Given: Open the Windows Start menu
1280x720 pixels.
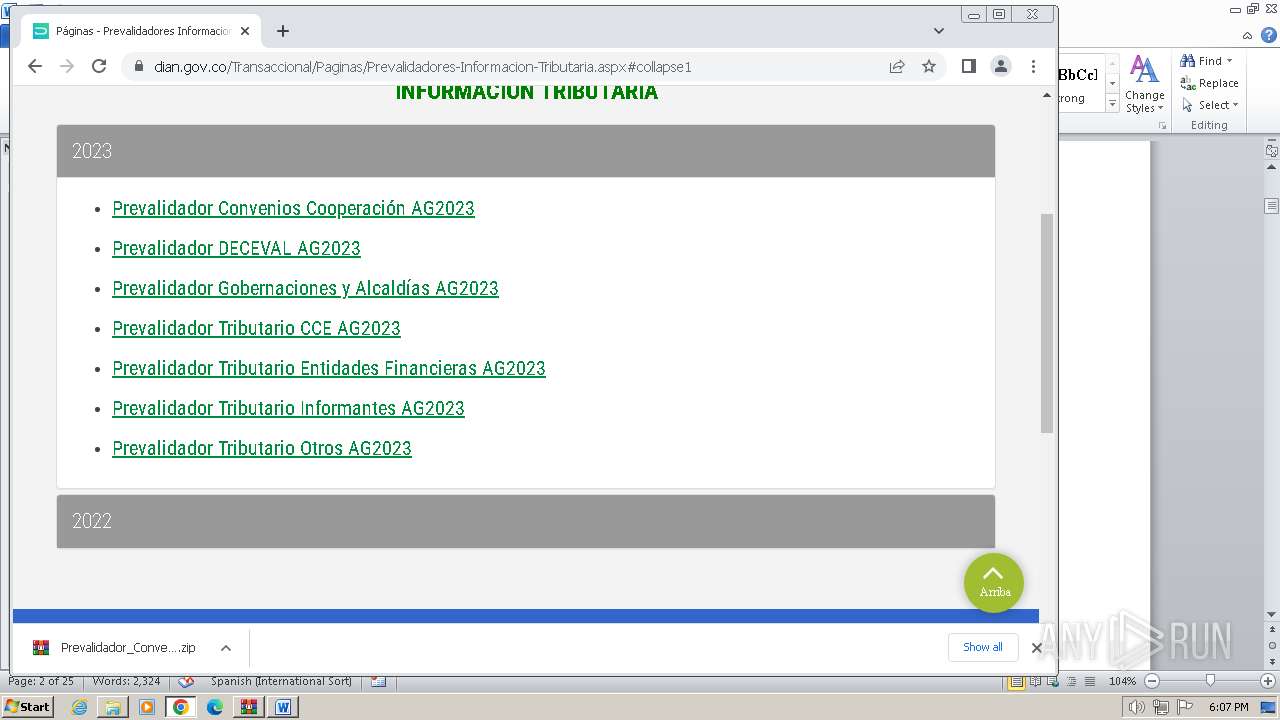Looking at the screenshot, I should tap(27, 707).
